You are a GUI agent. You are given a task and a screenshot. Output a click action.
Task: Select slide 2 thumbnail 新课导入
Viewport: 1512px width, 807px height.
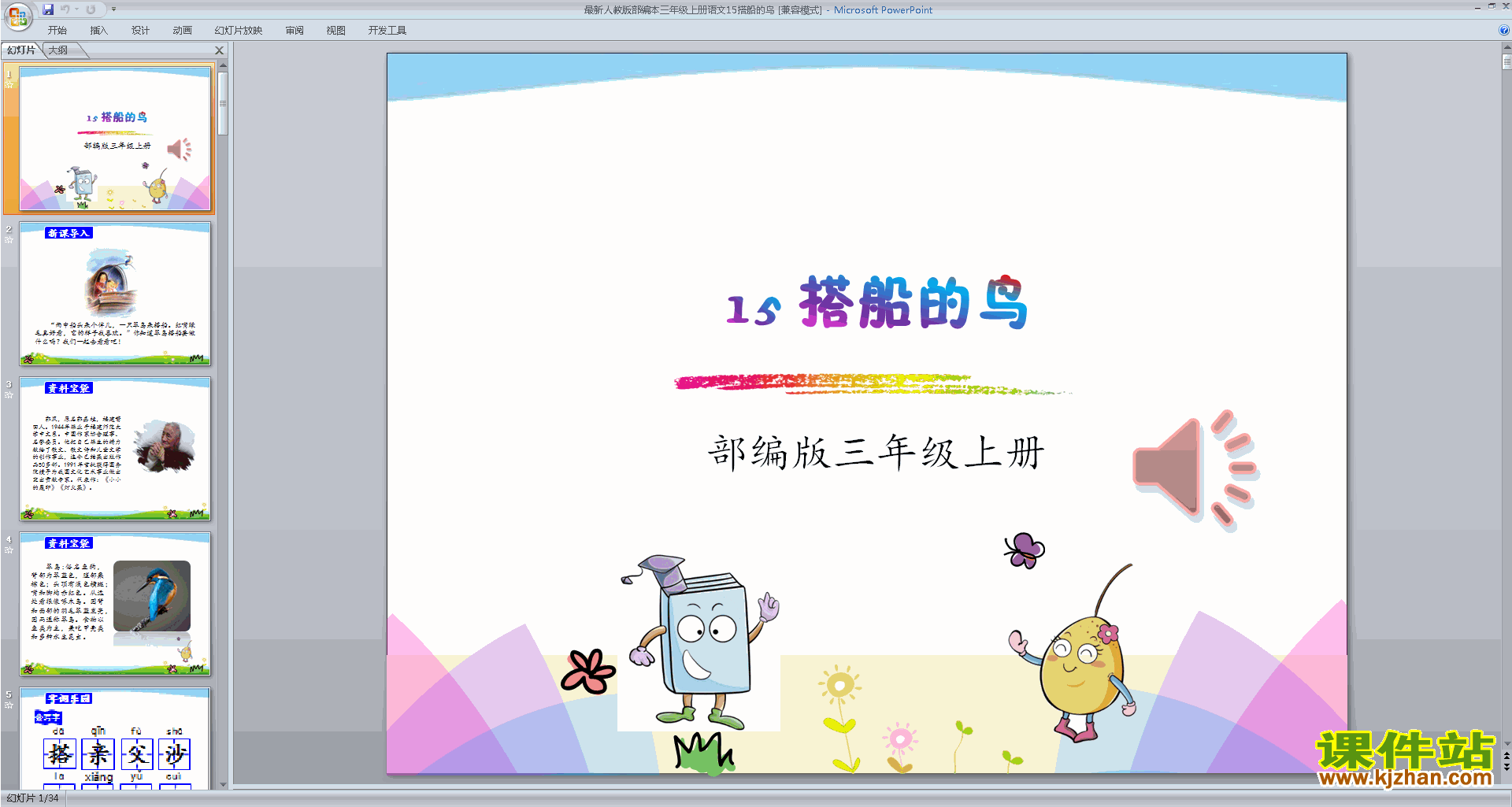115,293
